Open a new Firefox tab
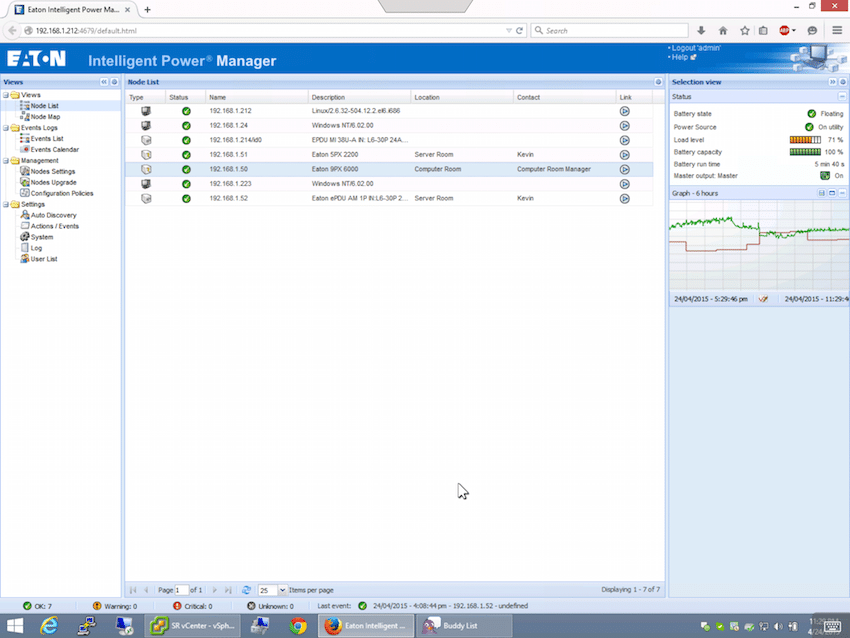Screen dimensions: 850x638 pos(147,9)
